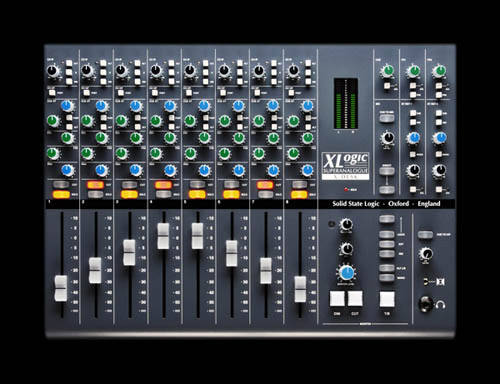Click the channel 4 fader cap
The width and height of the screenshot is (500, 384).
[163, 236]
